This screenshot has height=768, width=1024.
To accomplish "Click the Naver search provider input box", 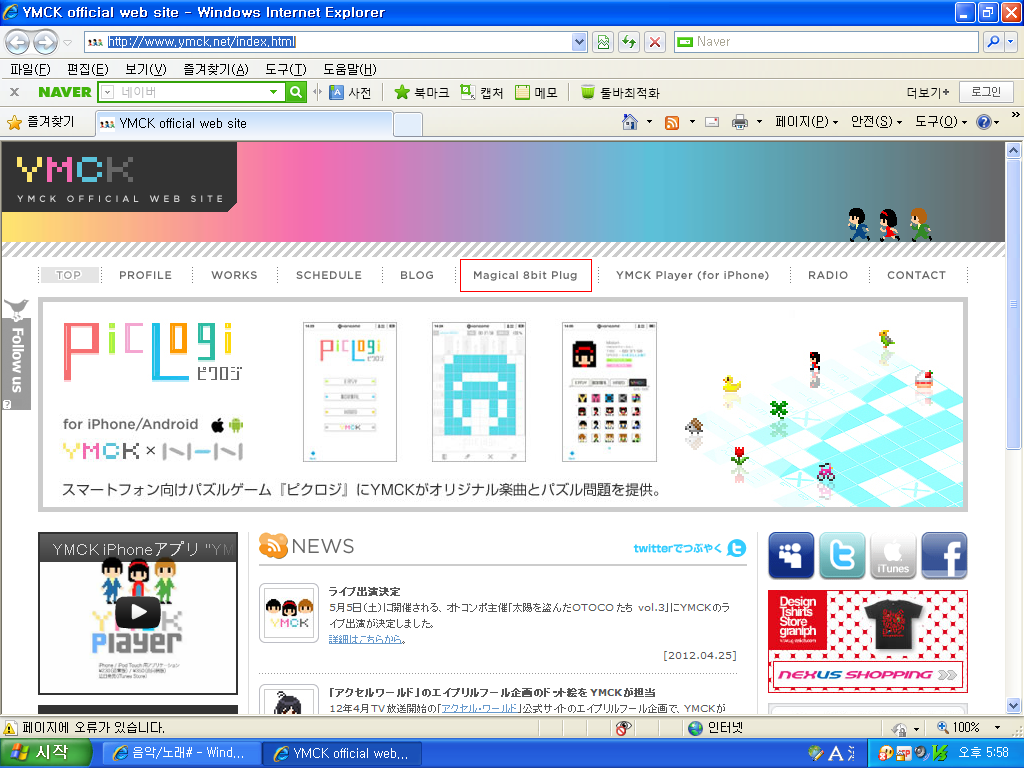I will pos(825,42).
